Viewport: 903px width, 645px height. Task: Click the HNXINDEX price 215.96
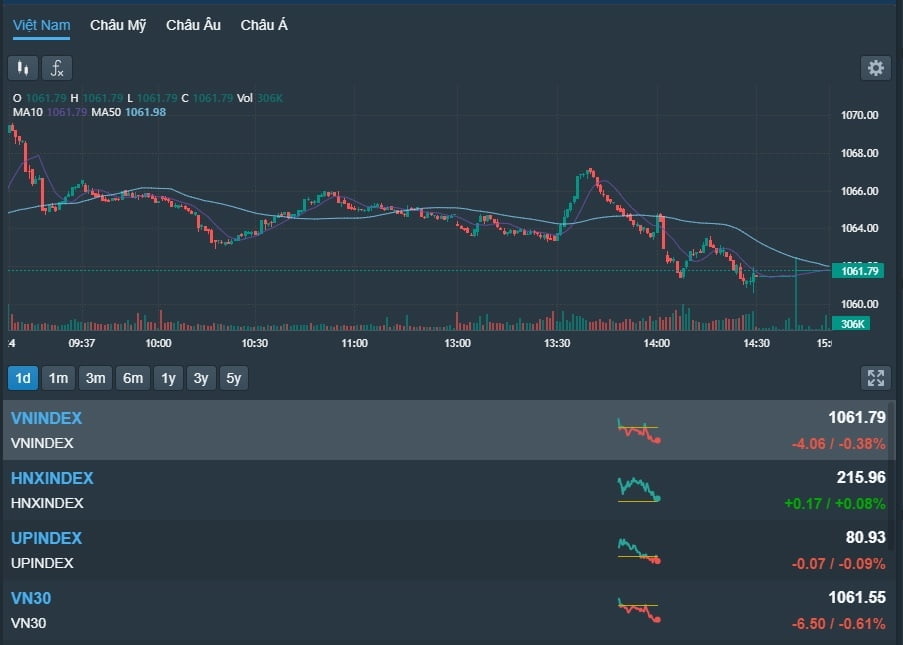pos(861,477)
